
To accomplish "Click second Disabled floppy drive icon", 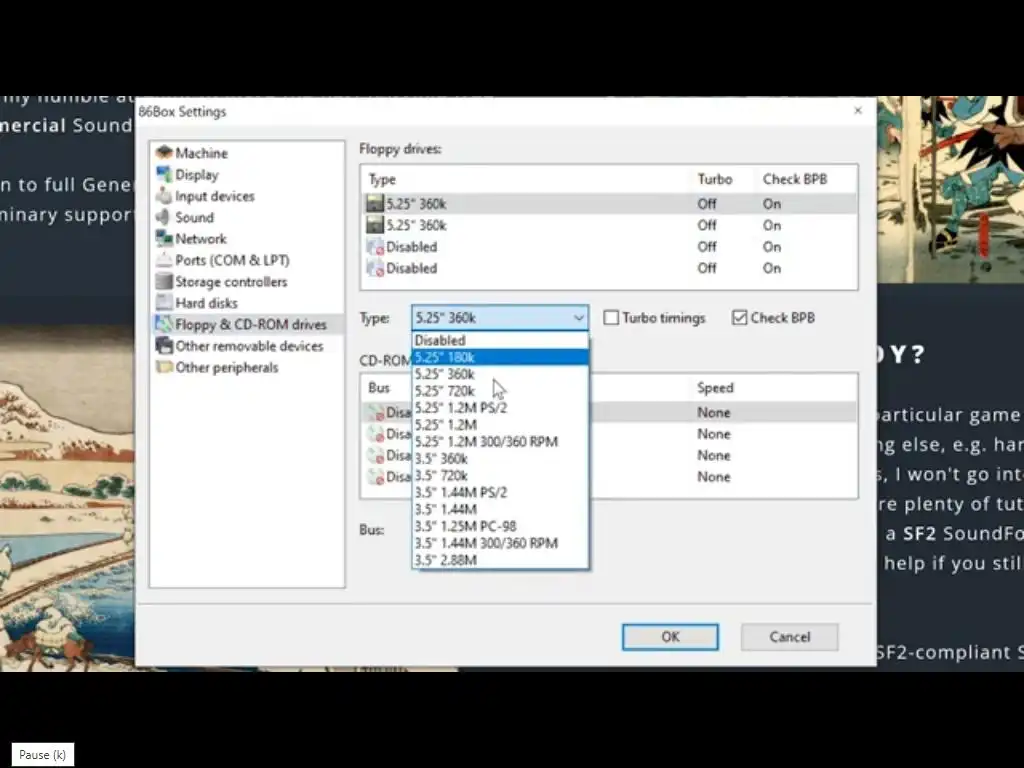I will (x=375, y=268).
